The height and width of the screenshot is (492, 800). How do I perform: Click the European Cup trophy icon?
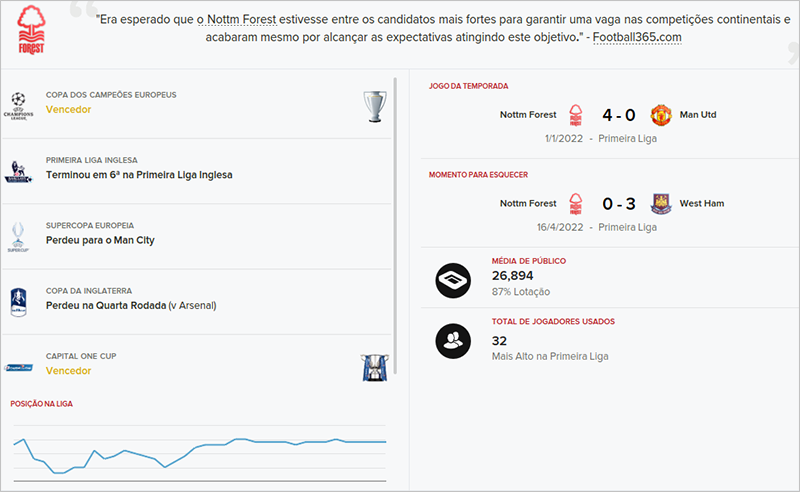[374, 104]
